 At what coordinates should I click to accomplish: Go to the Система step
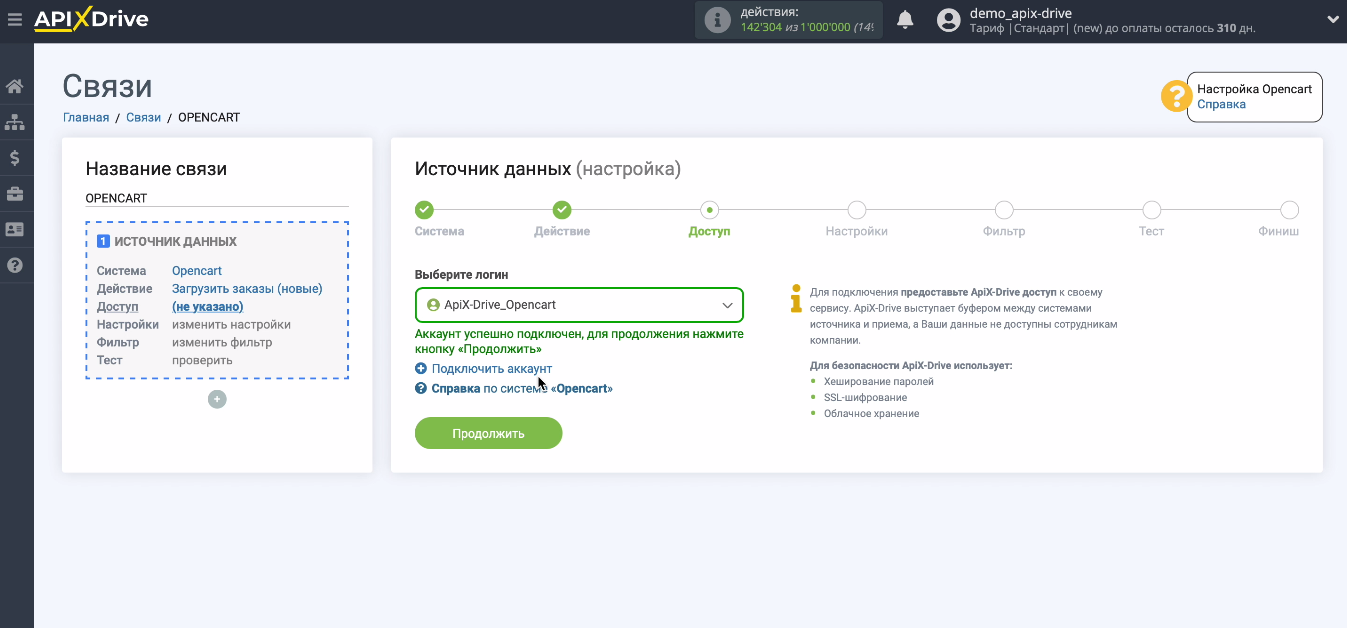click(x=424, y=210)
